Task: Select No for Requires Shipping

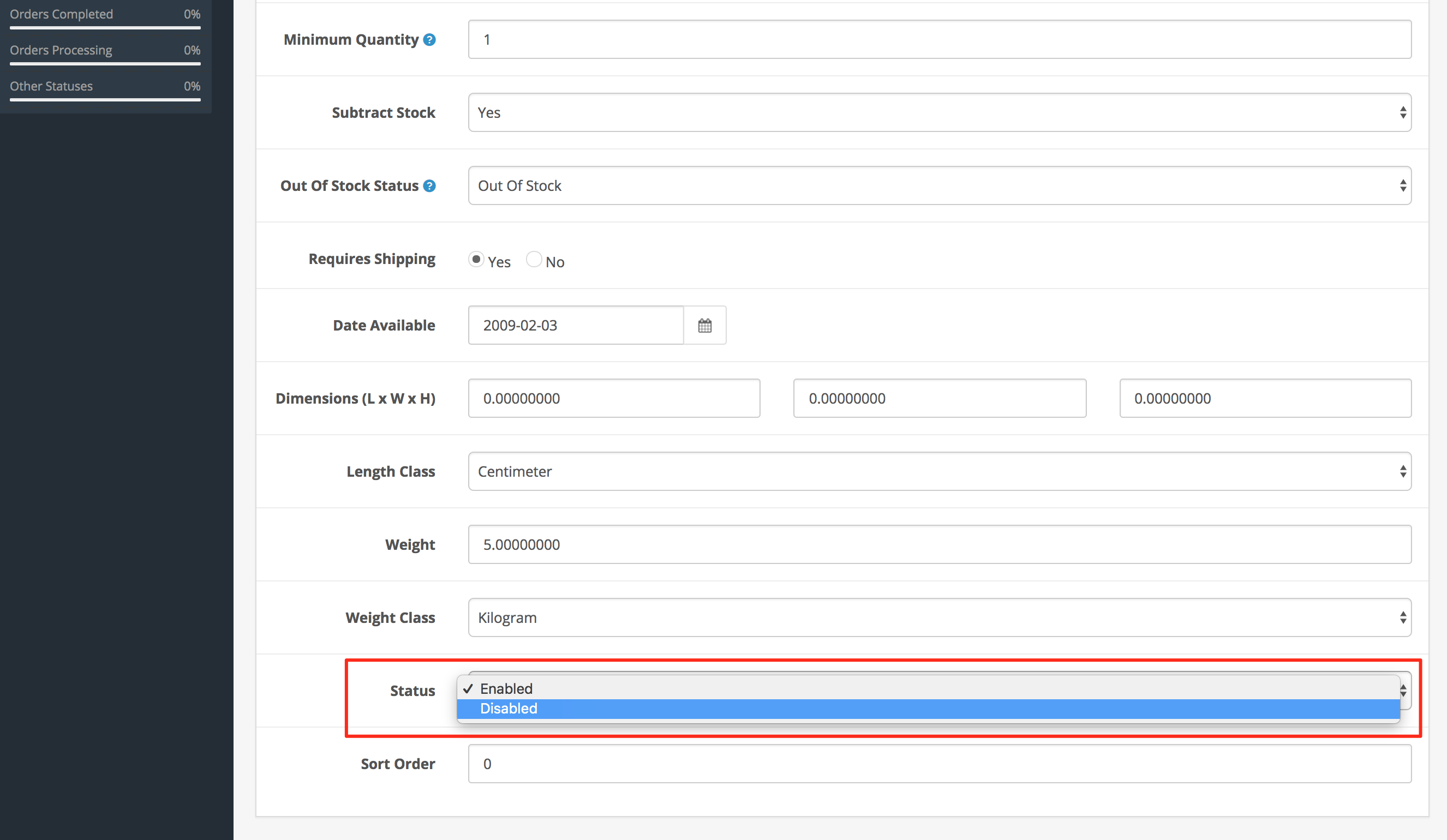Action: click(534, 259)
